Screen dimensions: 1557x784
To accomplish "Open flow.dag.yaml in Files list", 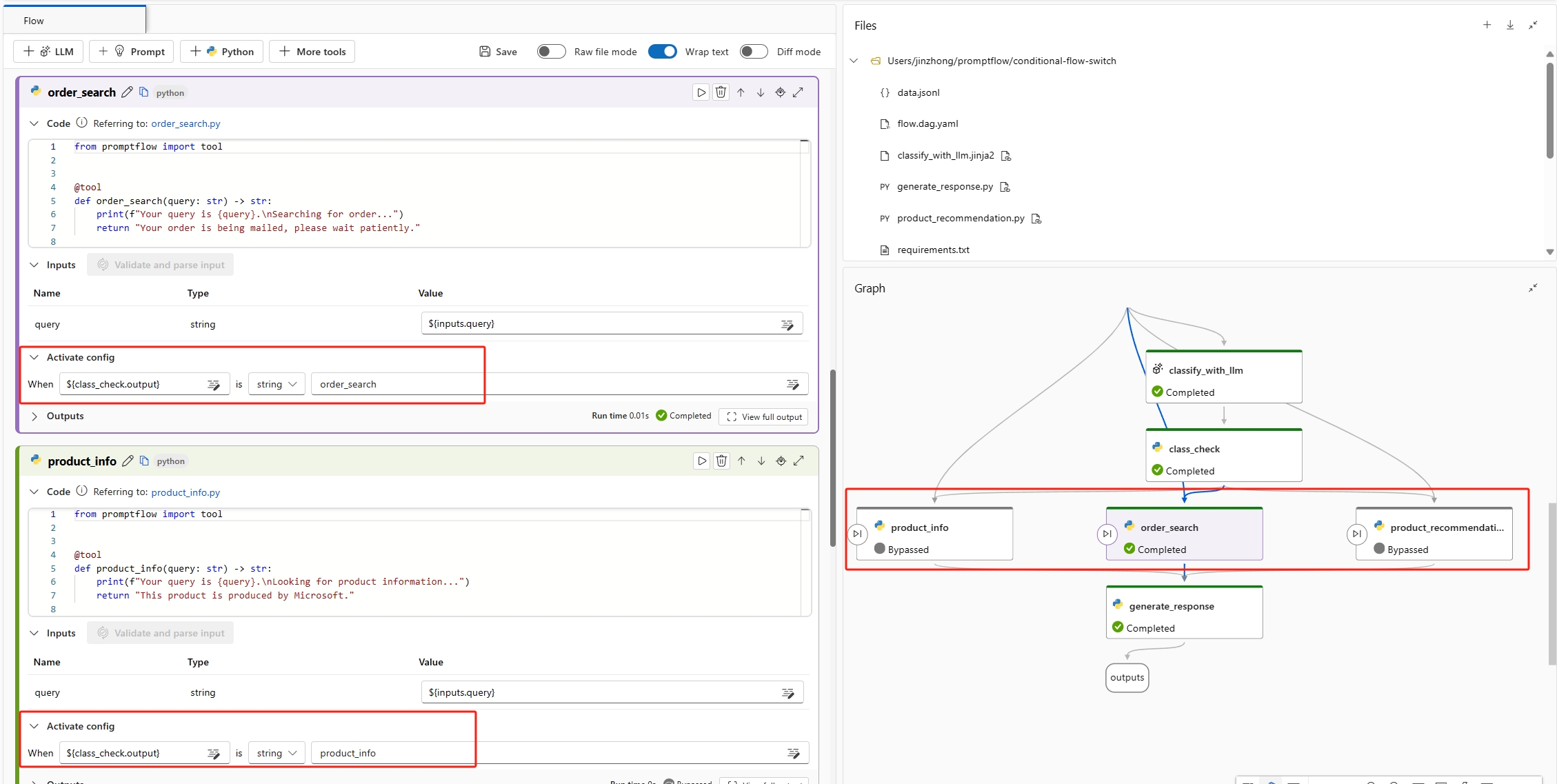I will pos(927,123).
